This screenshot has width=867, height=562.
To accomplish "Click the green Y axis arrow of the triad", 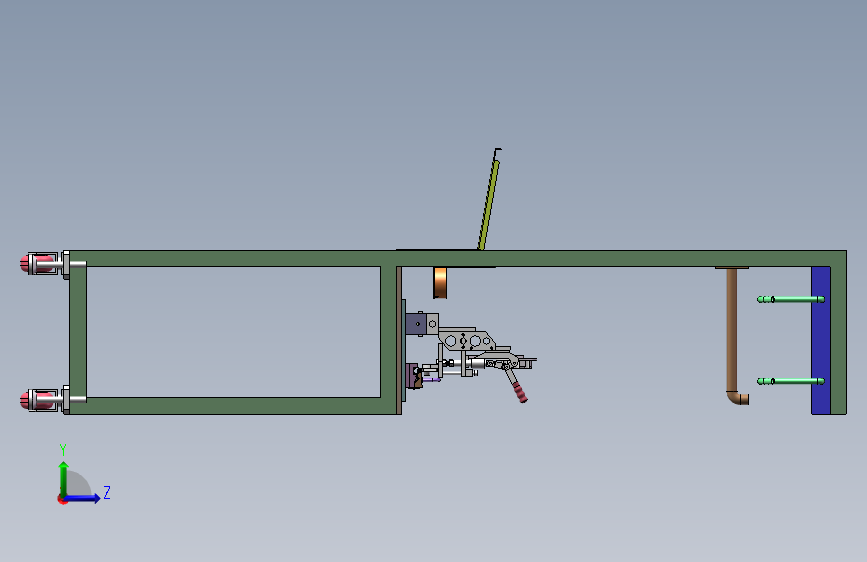I will tap(64, 478).
